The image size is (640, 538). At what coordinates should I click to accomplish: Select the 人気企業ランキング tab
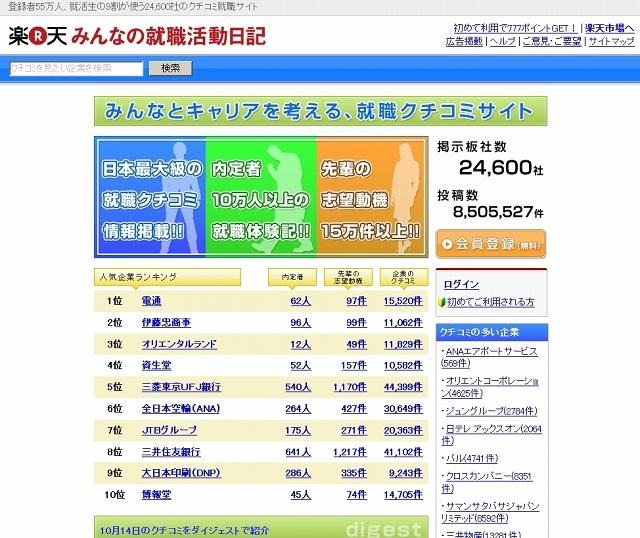coord(167,277)
